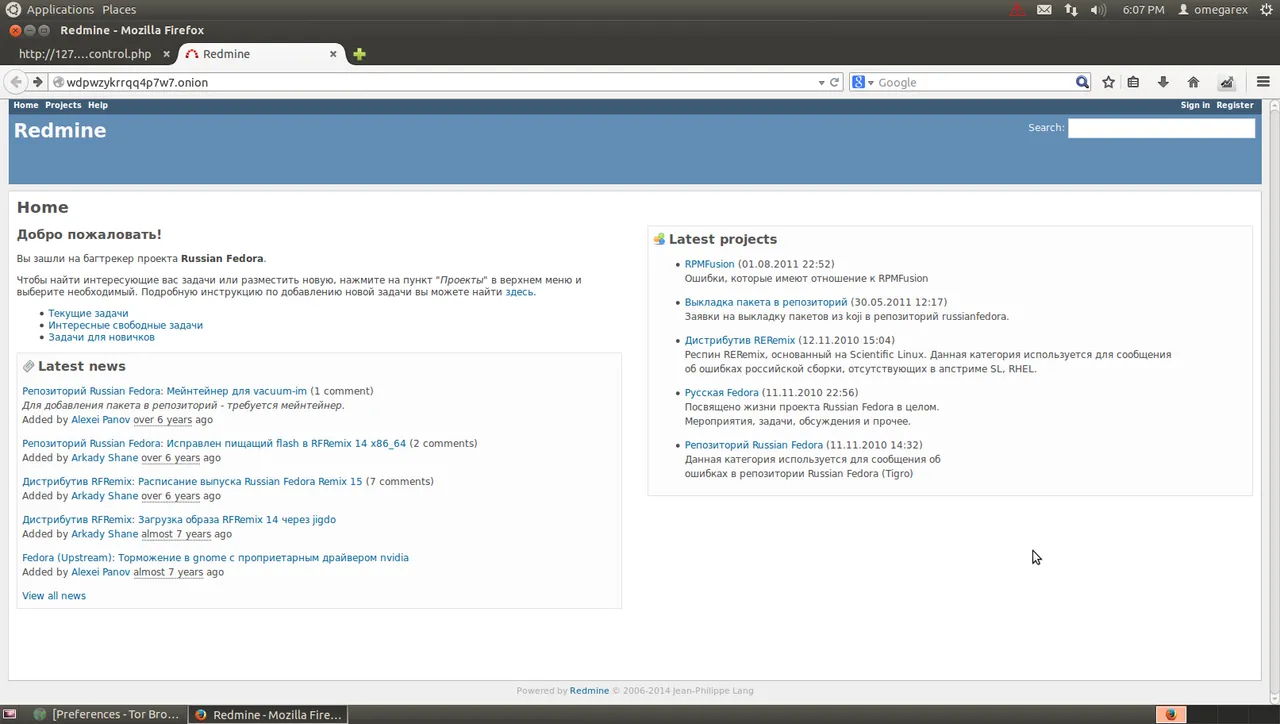Bookmark this page with the star icon
Viewport: 1280px width, 724px height.
pyautogui.click(x=1108, y=82)
